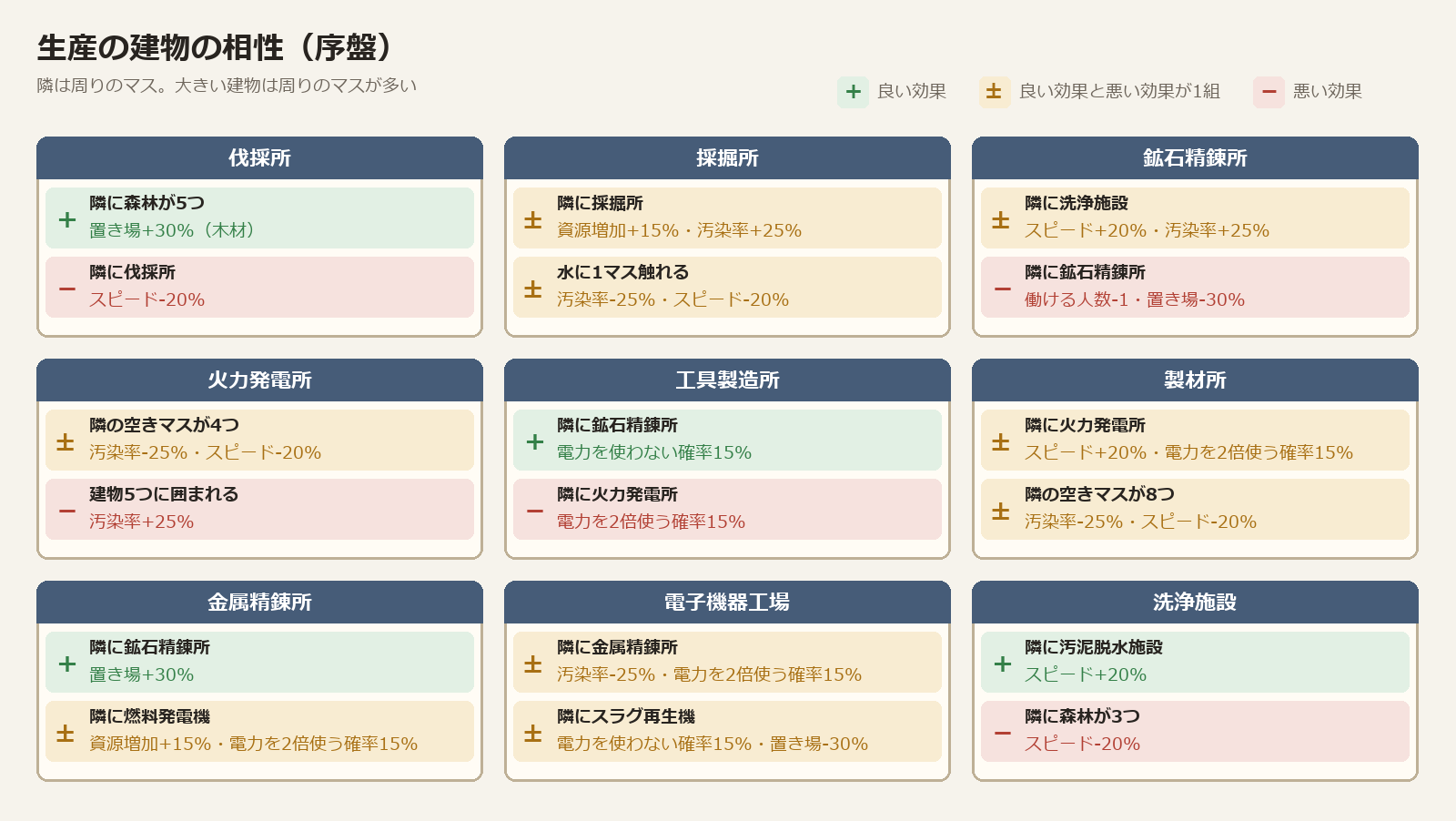Click plus-minus icon beside 隣の空きマスが8つ
1456x821 pixels.
tap(1001, 511)
